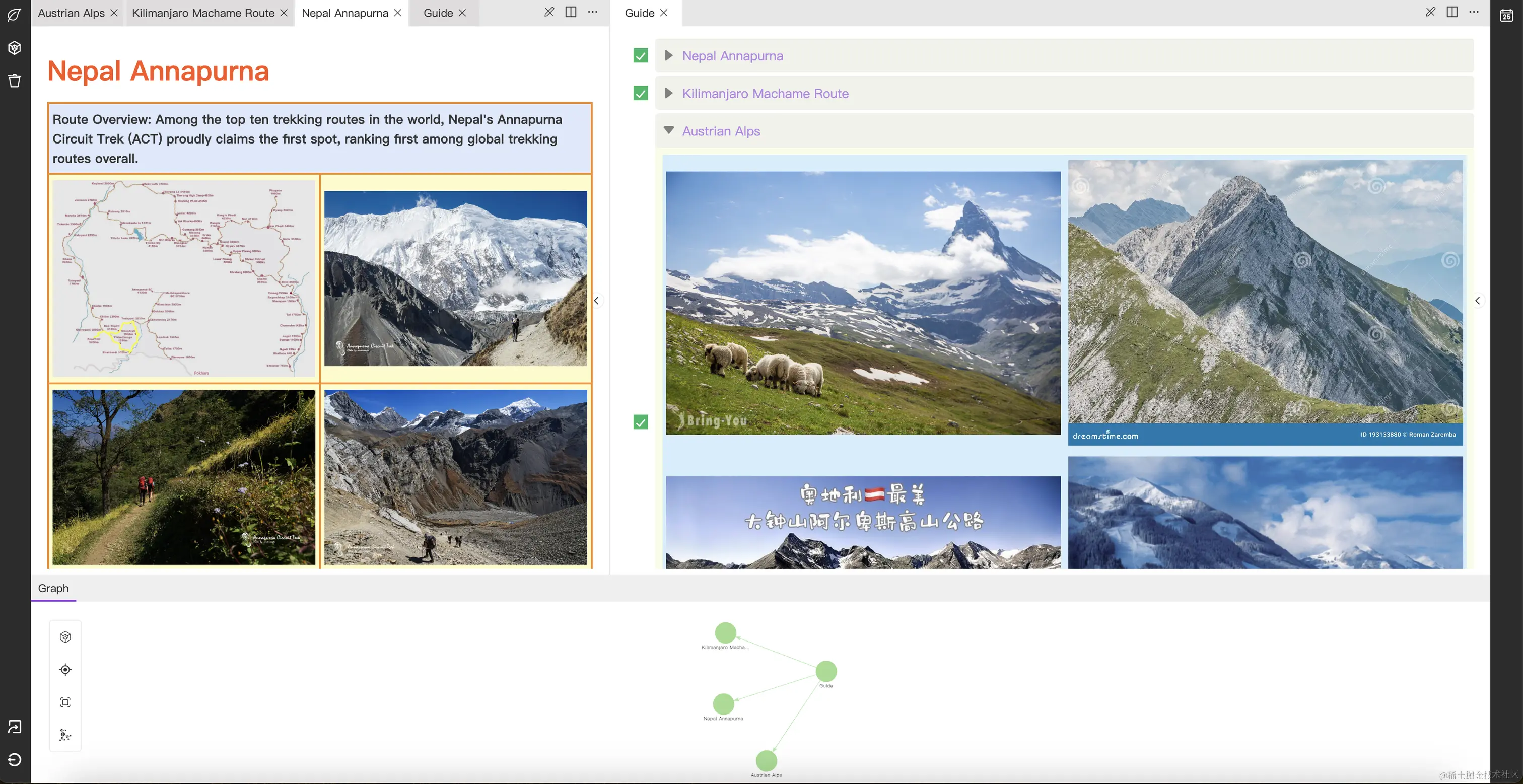
Task: Click the node layout icon in graph toolbar
Action: click(x=65, y=735)
